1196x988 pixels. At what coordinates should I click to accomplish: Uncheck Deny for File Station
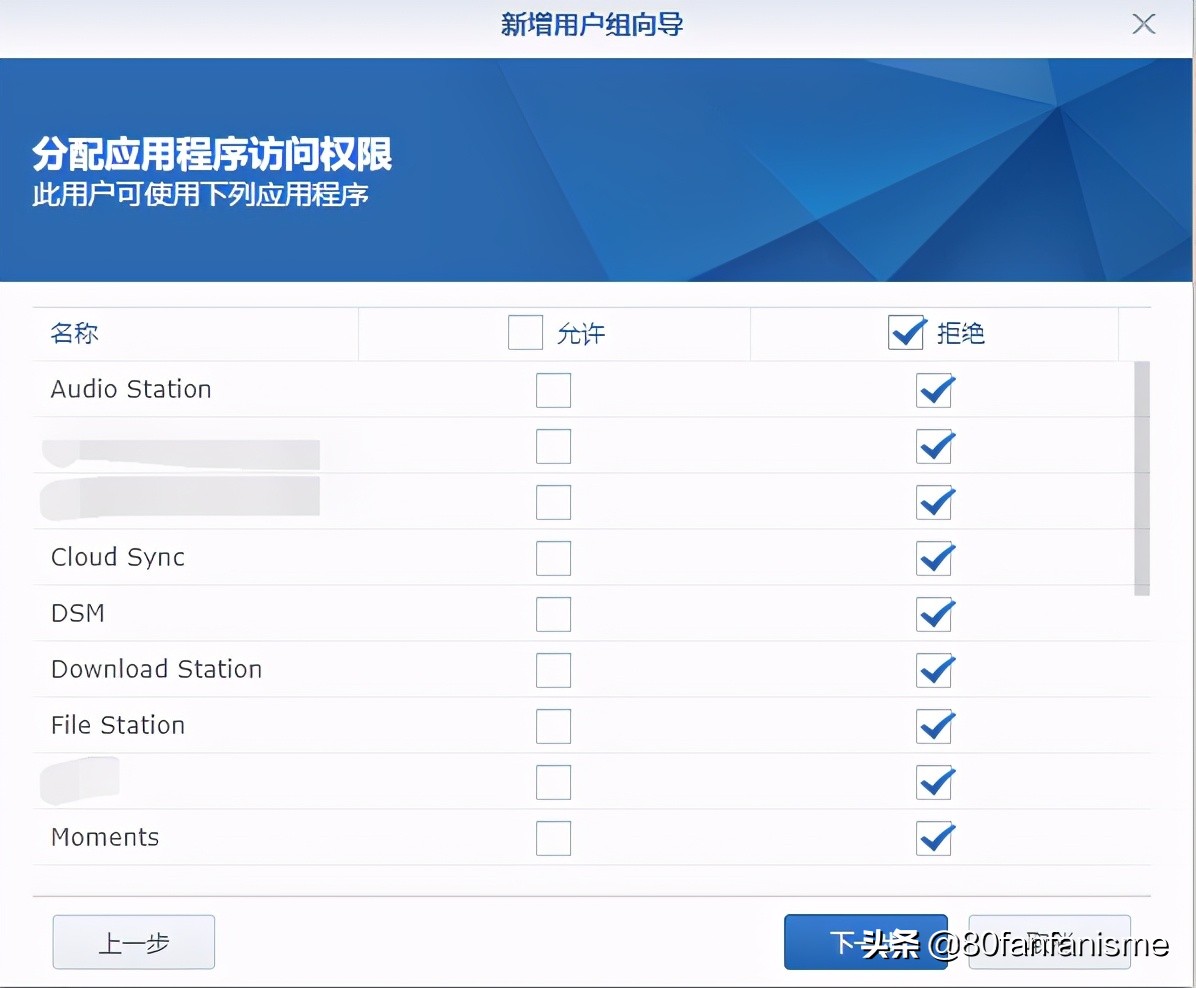934,726
